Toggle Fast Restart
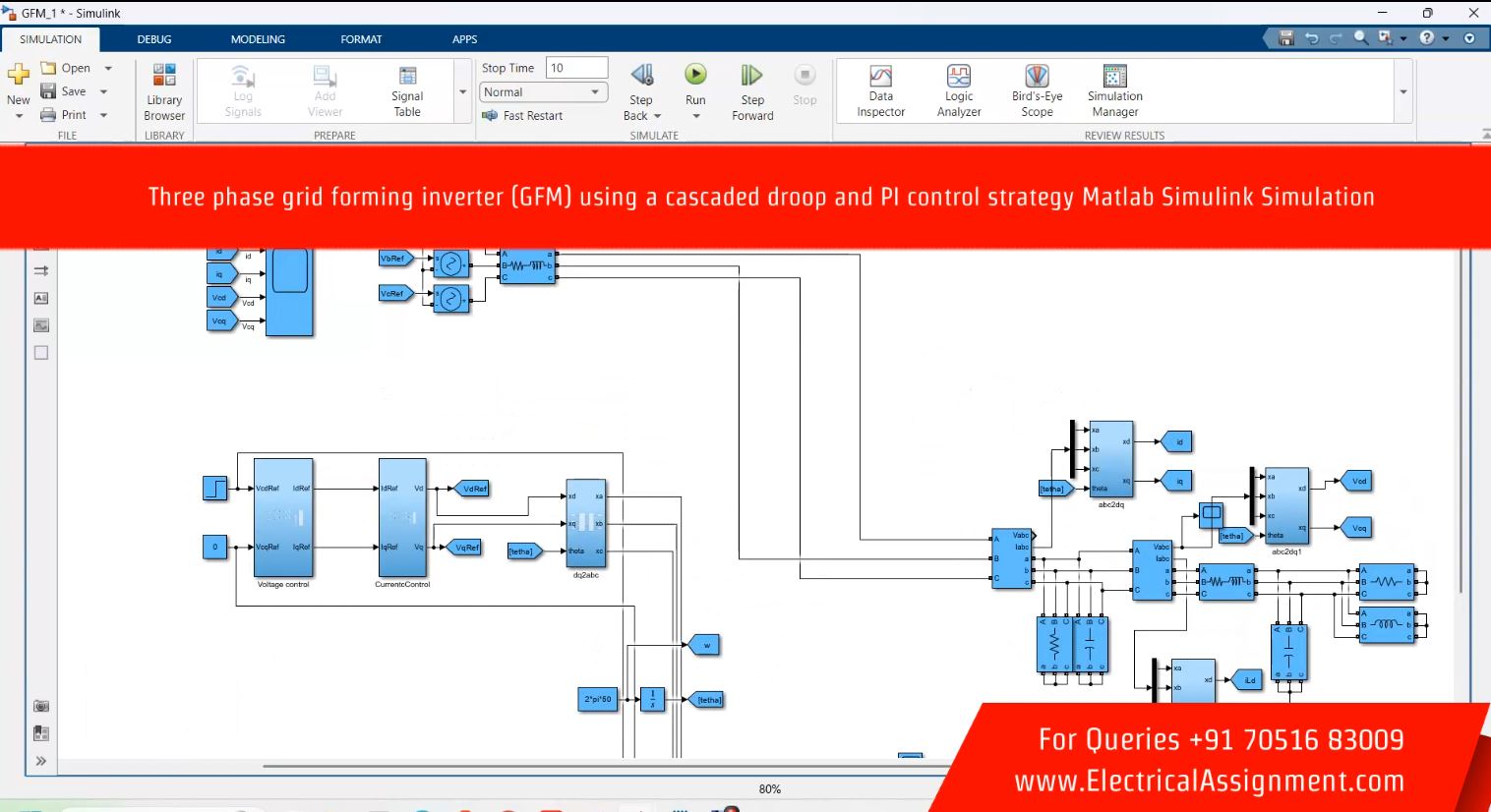This screenshot has height=812, width=1491. (x=522, y=116)
